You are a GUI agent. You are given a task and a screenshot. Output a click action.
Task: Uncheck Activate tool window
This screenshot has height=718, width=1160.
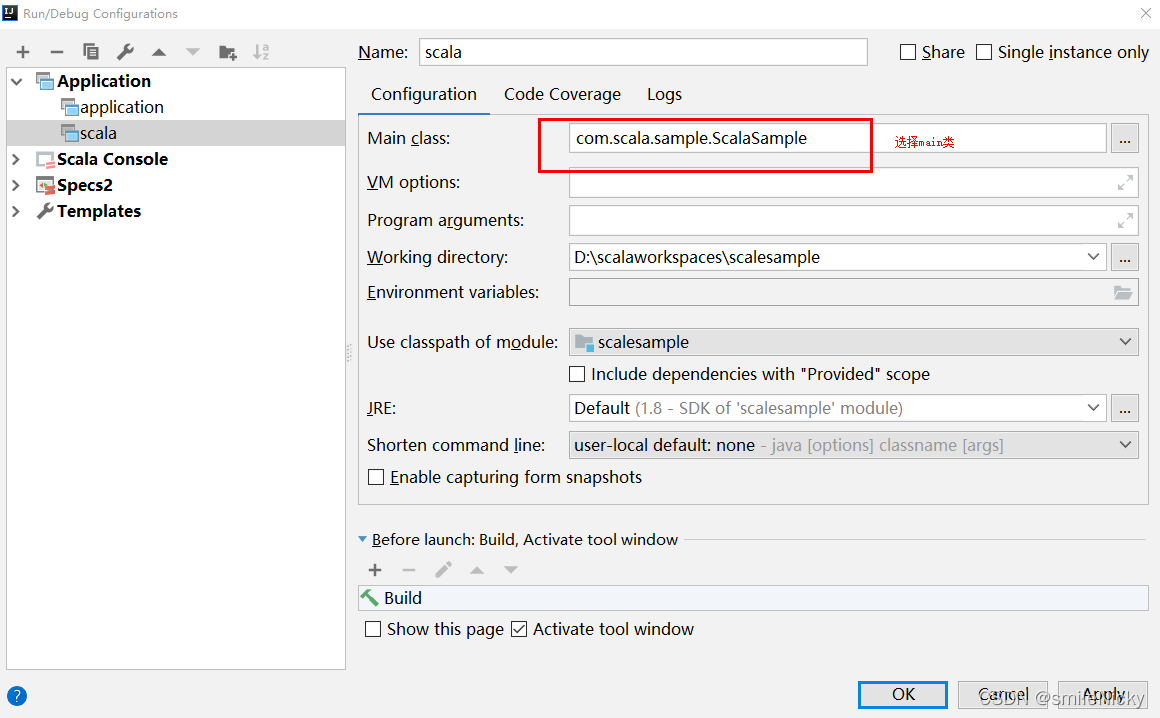pyautogui.click(x=519, y=629)
